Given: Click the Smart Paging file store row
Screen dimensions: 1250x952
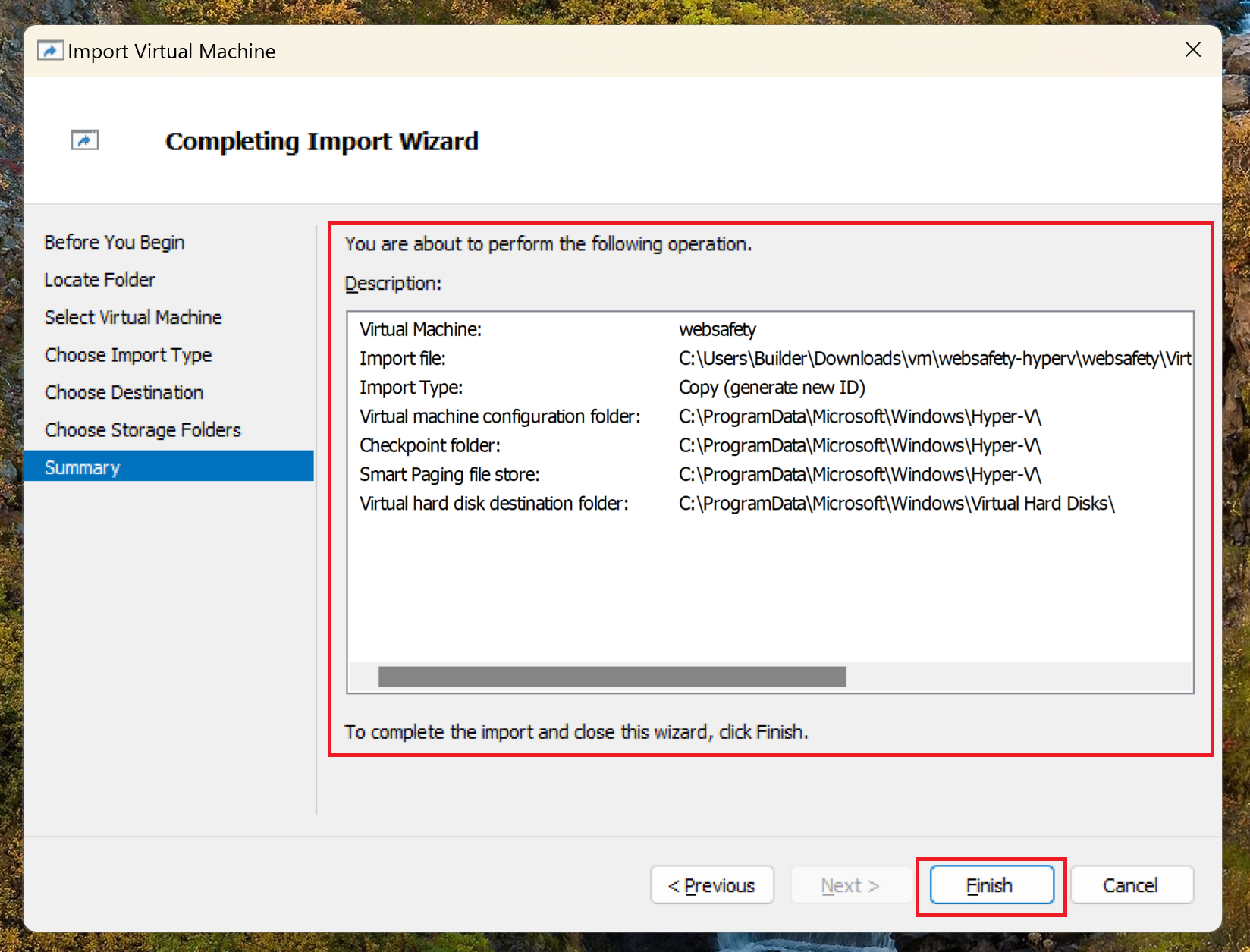Looking at the screenshot, I should click(770, 474).
